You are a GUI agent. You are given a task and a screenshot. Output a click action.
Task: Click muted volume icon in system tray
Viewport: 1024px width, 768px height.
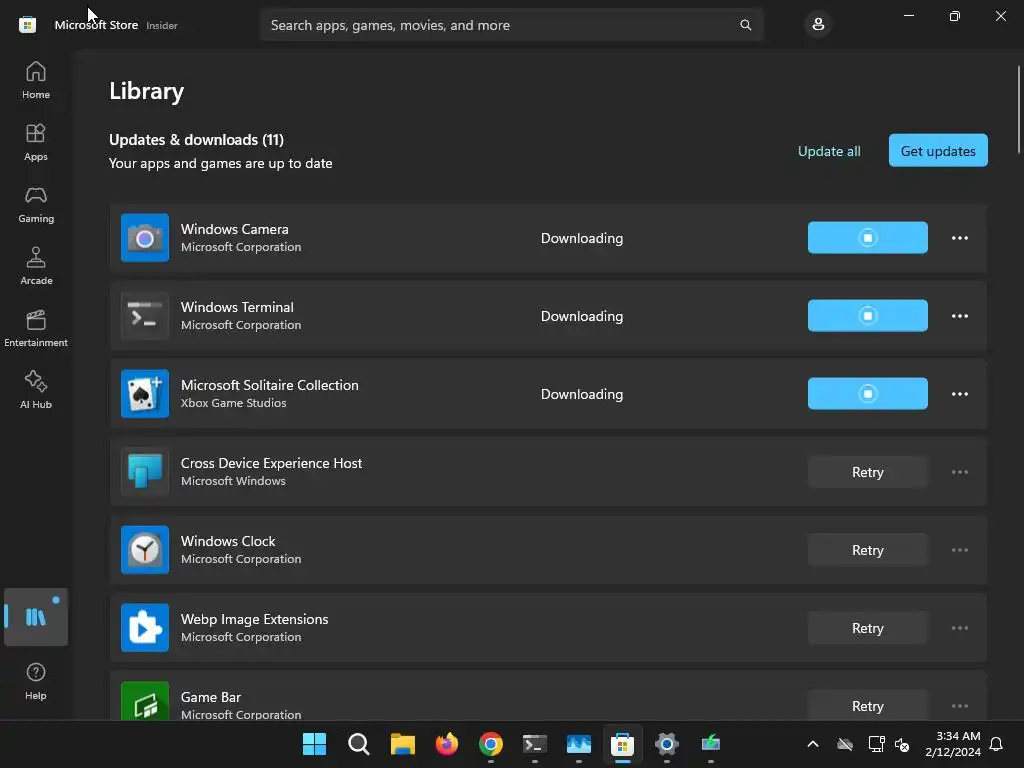pos(902,744)
